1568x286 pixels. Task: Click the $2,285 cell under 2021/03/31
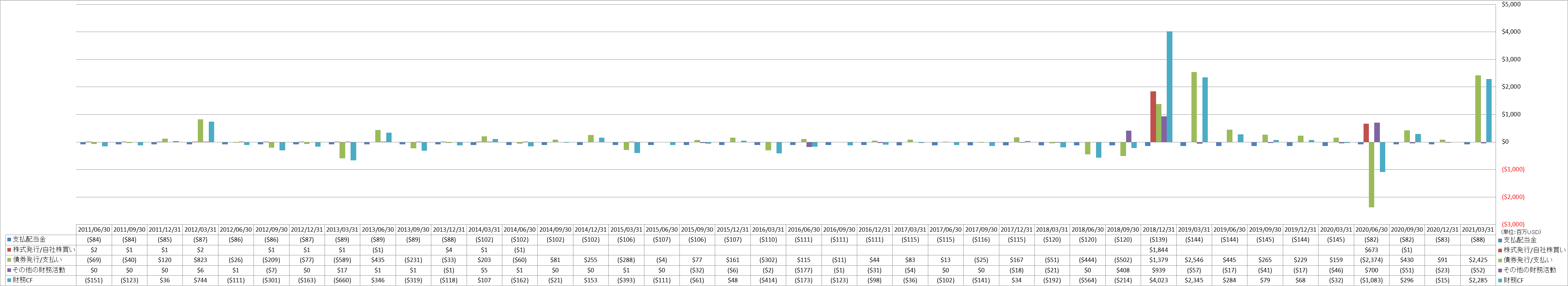[x=1478, y=281]
